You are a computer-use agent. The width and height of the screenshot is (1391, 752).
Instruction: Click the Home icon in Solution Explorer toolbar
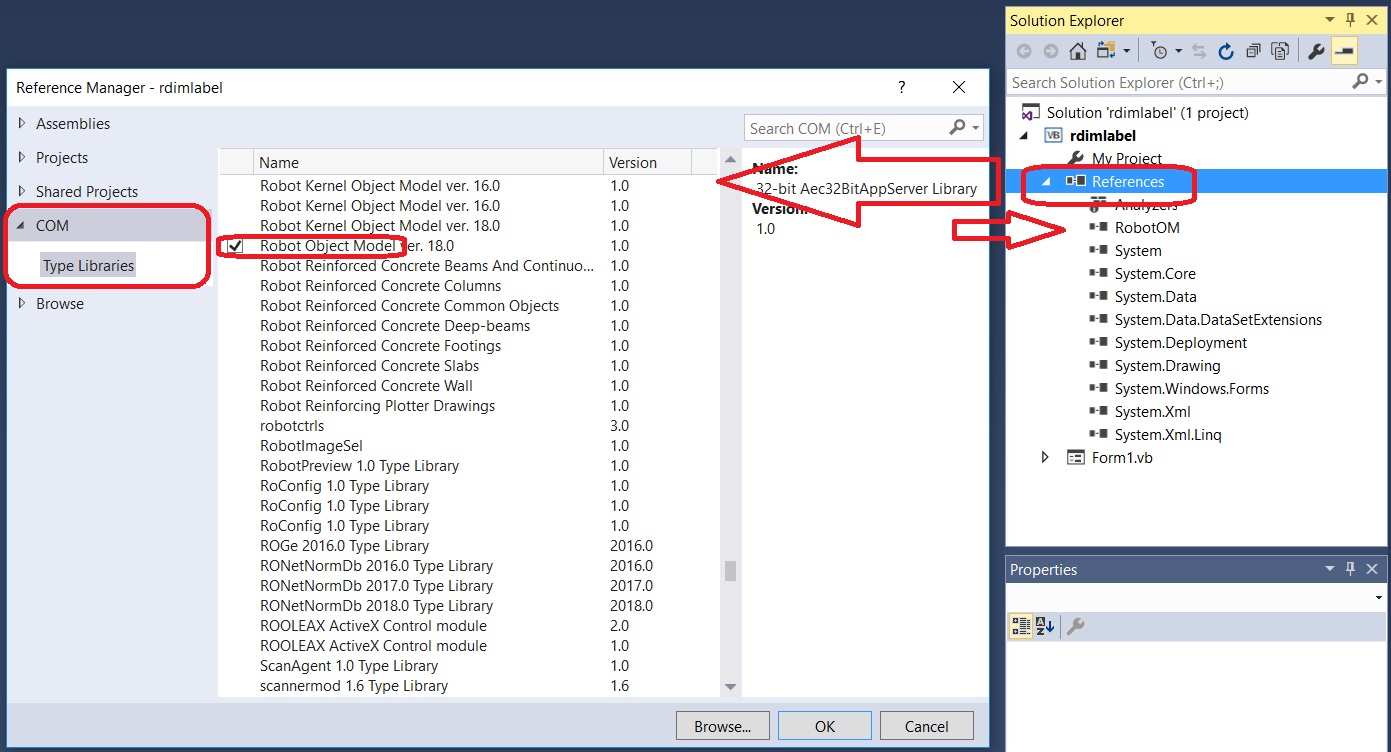pos(1077,51)
